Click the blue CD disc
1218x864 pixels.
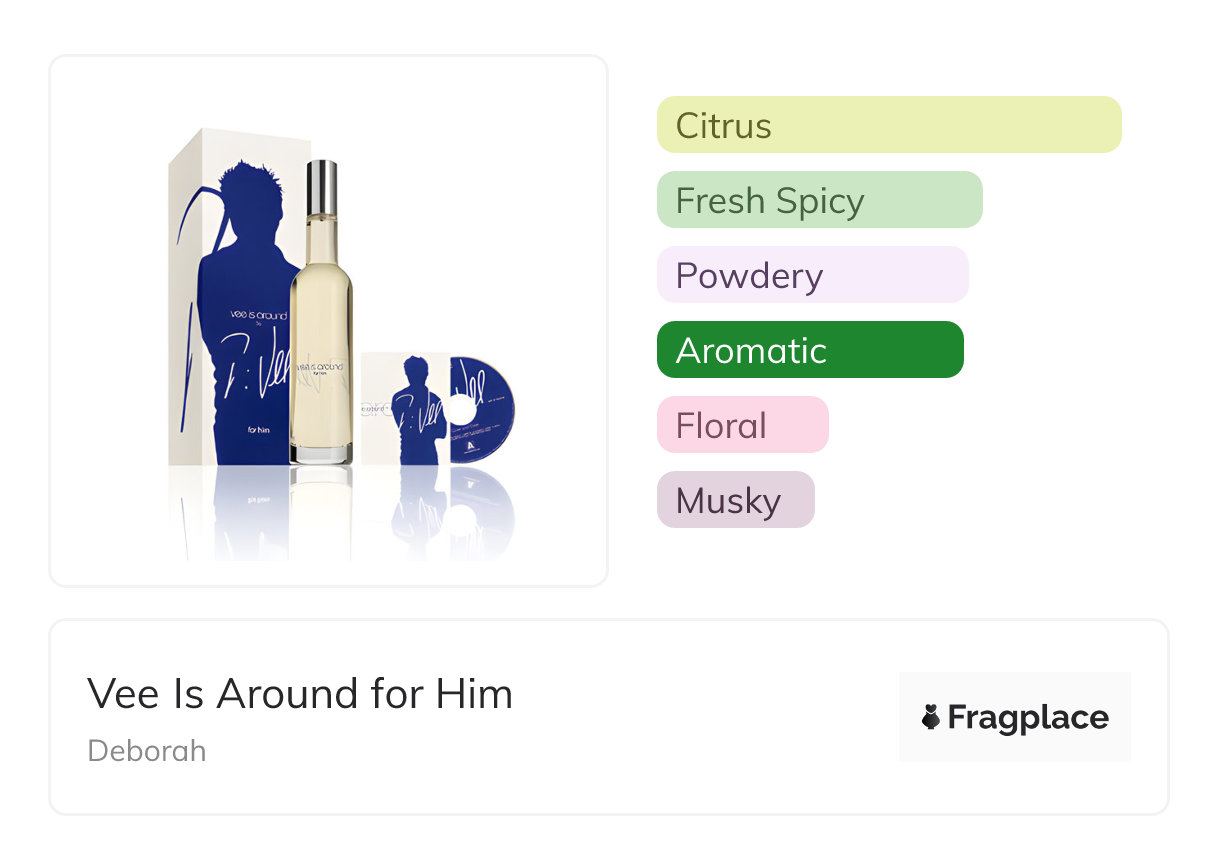coord(484,408)
